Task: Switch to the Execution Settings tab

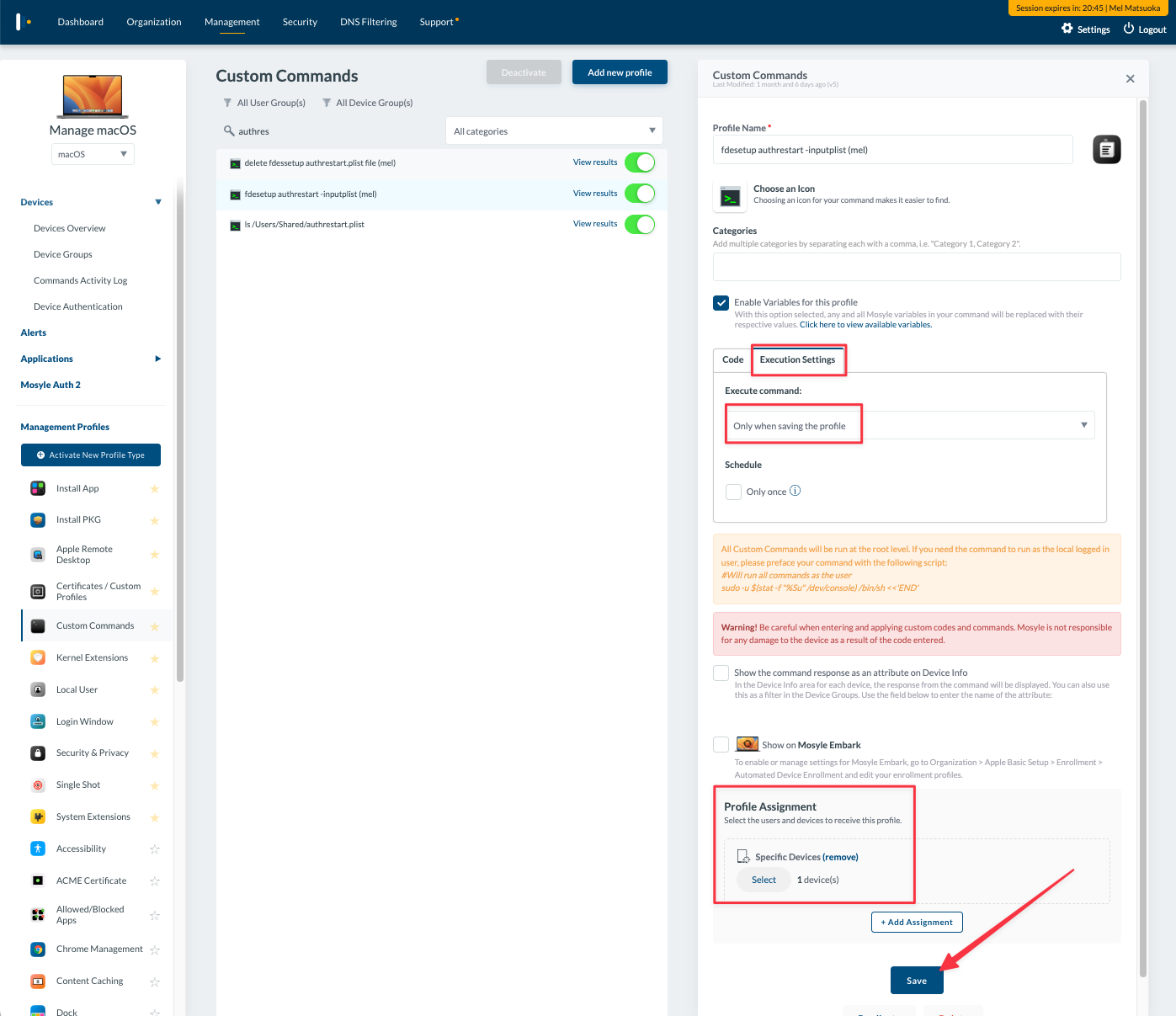Action: (x=797, y=359)
